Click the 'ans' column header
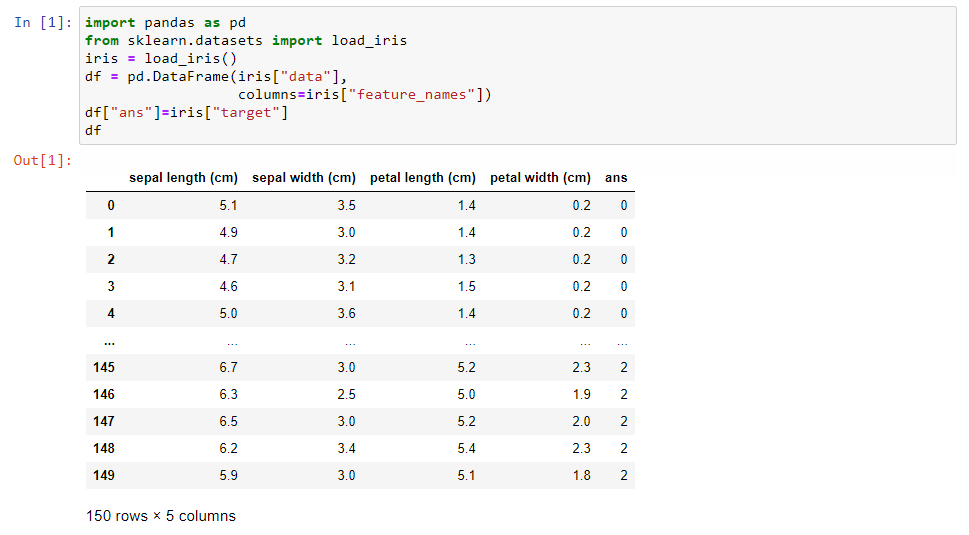Viewport: 969px width, 535px height. tap(616, 178)
